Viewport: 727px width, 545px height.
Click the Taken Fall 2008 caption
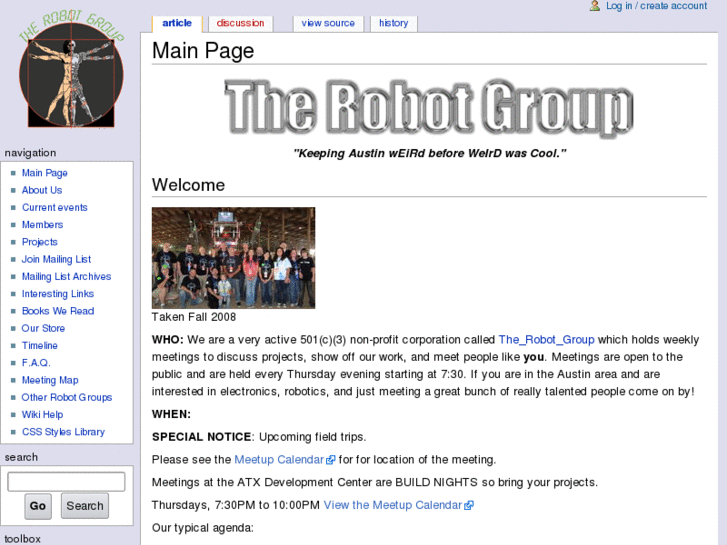pyautogui.click(x=194, y=317)
